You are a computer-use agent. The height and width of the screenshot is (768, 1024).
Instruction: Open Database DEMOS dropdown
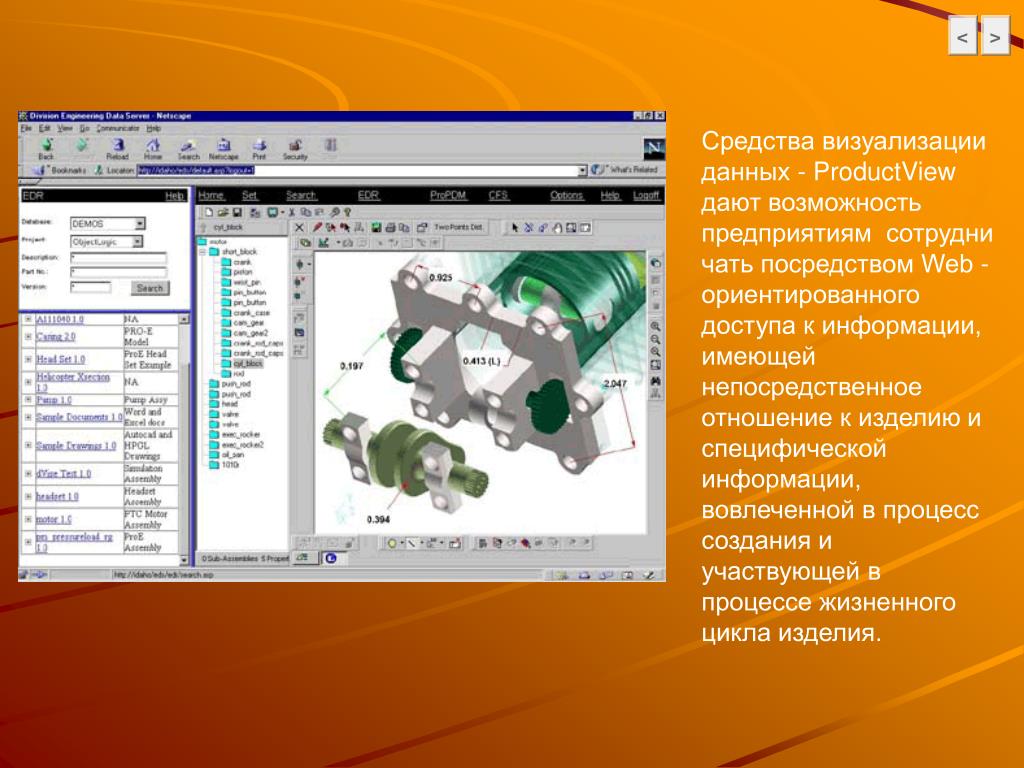[140, 223]
